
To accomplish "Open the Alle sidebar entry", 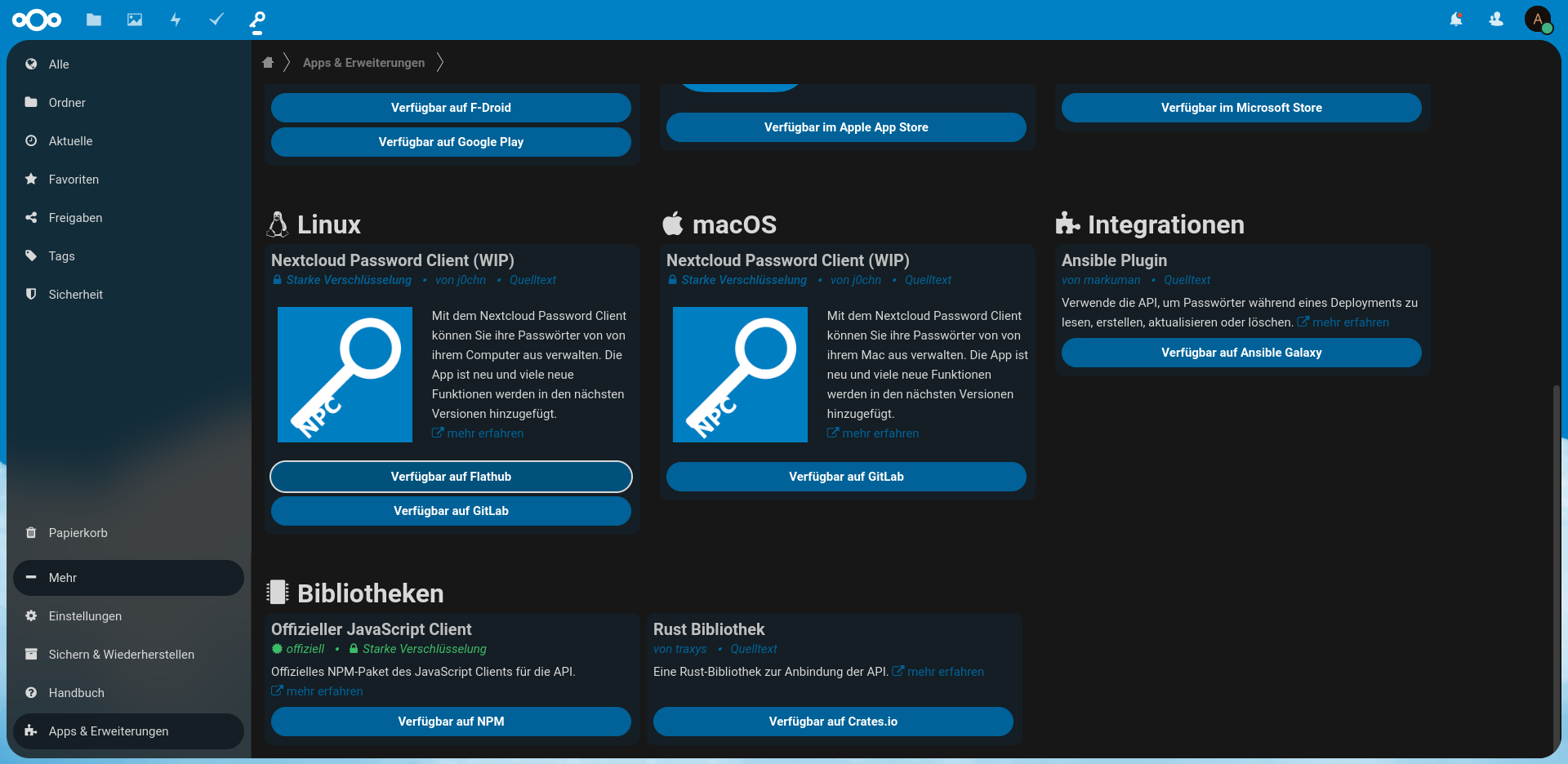I will point(128,64).
